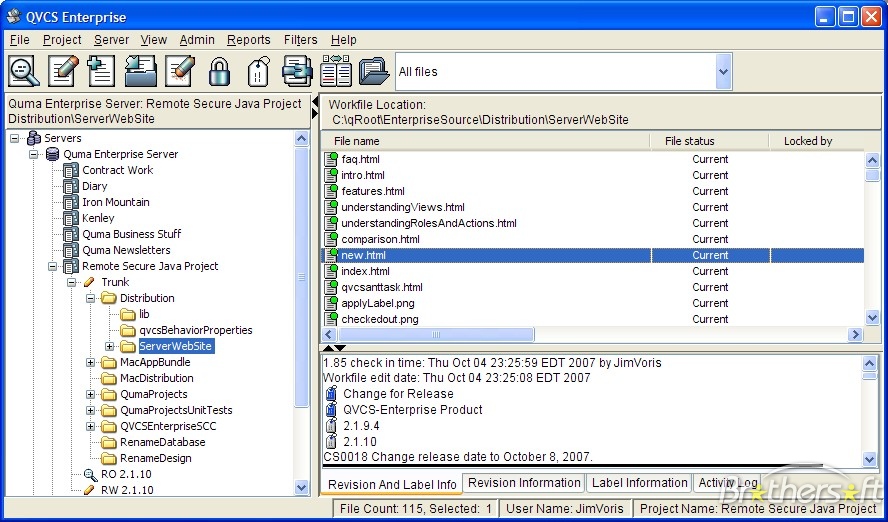The image size is (888, 522).
Task: Select the Iron Mountain project
Action: (x=116, y=202)
